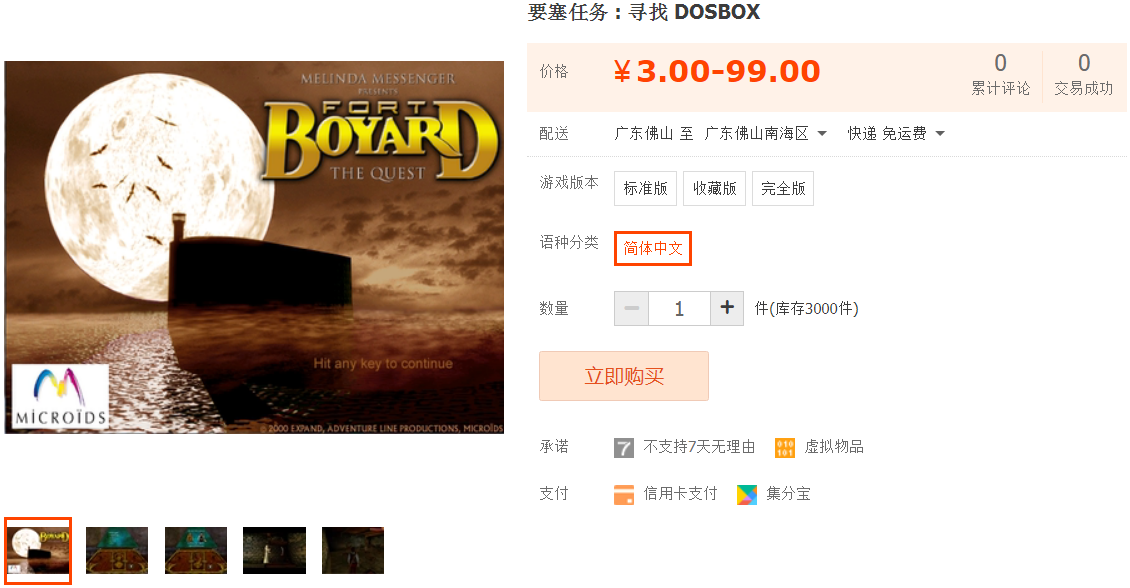1130x588 pixels.
Task: Open the 快递 免运费 shipping dropdown
Action: 896,133
